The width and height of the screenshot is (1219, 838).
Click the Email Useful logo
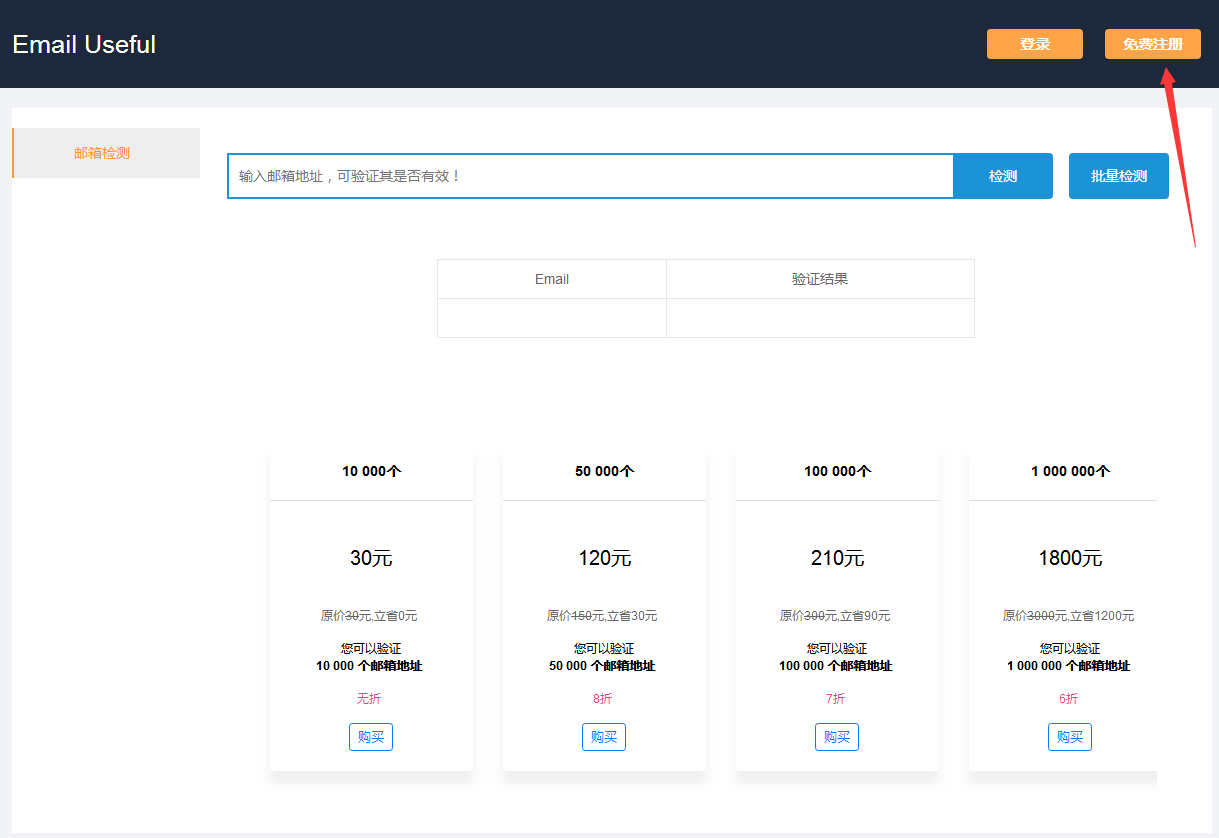point(83,44)
